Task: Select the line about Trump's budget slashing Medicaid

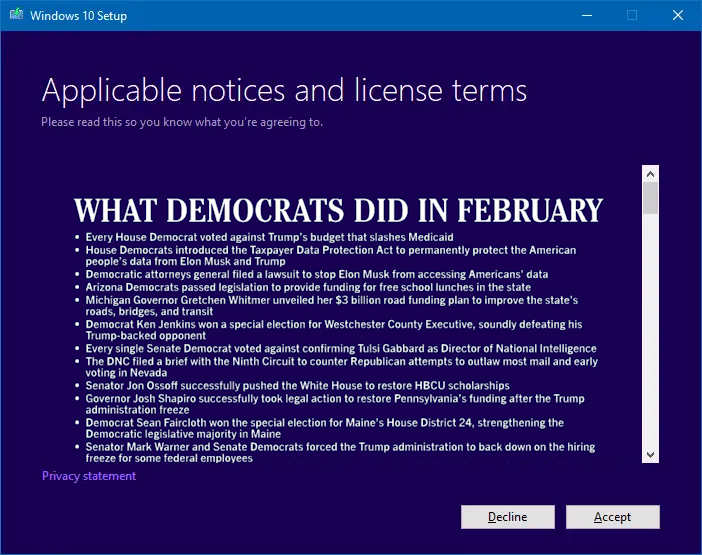Action: tap(269, 237)
